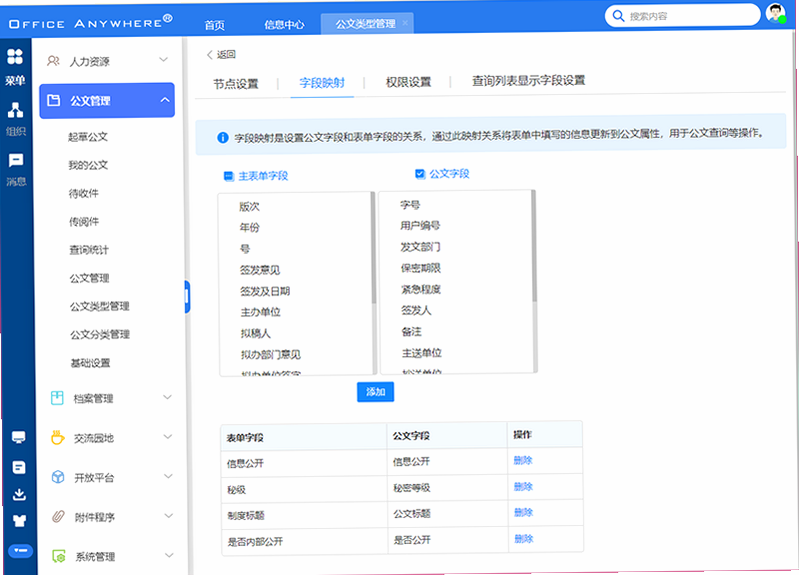799x575 pixels.
Task: Open 查询统计 in the sidebar
Action: point(89,250)
